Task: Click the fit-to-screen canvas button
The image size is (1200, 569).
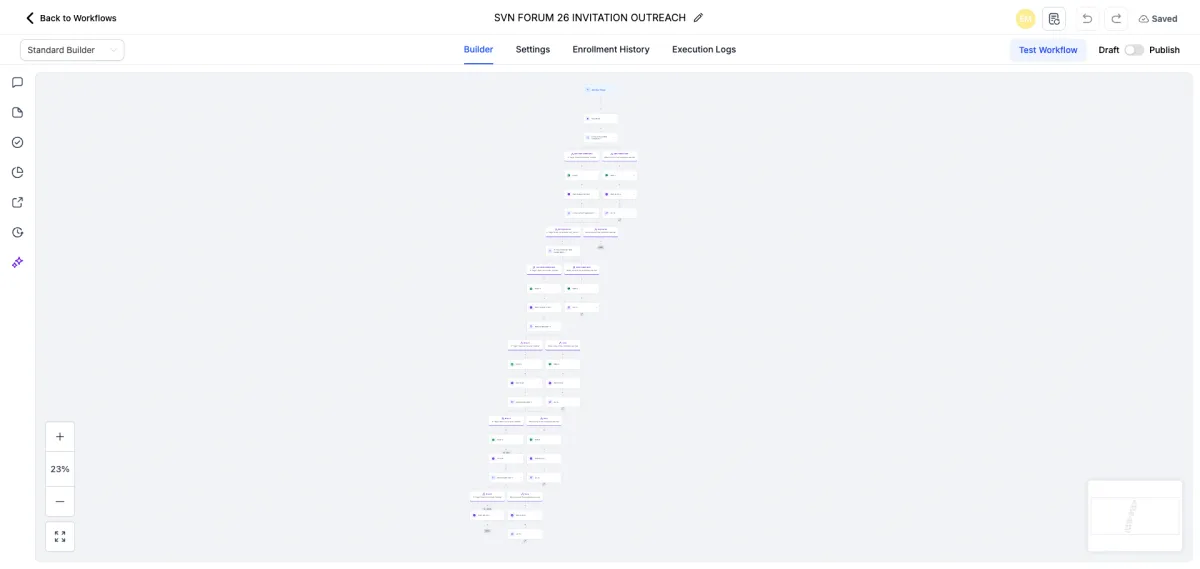Action: [60, 536]
